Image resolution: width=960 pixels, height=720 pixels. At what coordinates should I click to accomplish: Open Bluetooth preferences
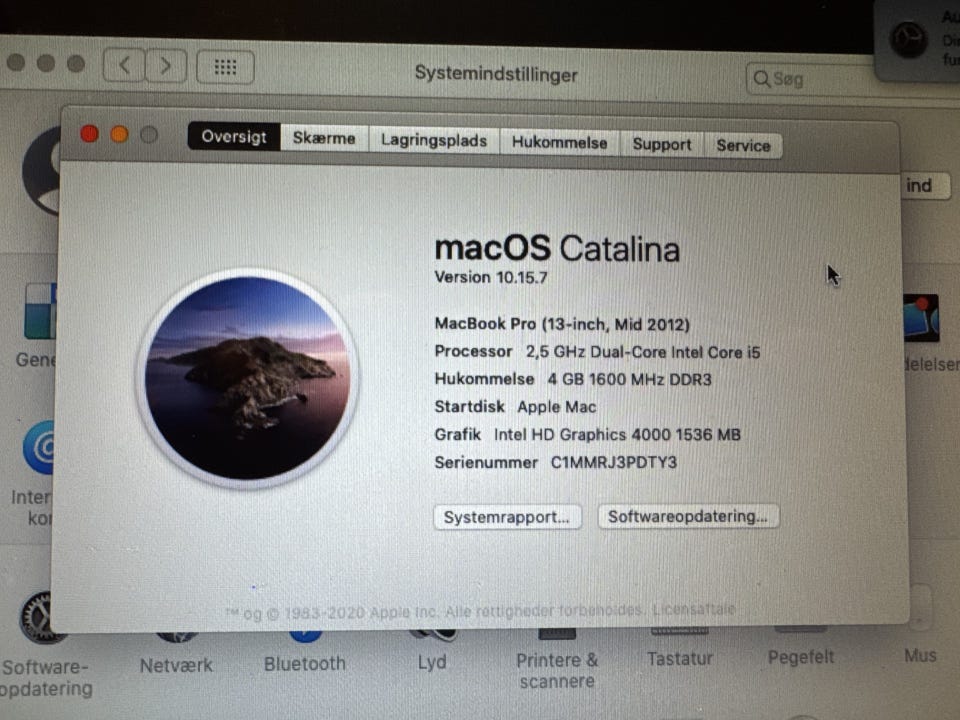pos(305,663)
